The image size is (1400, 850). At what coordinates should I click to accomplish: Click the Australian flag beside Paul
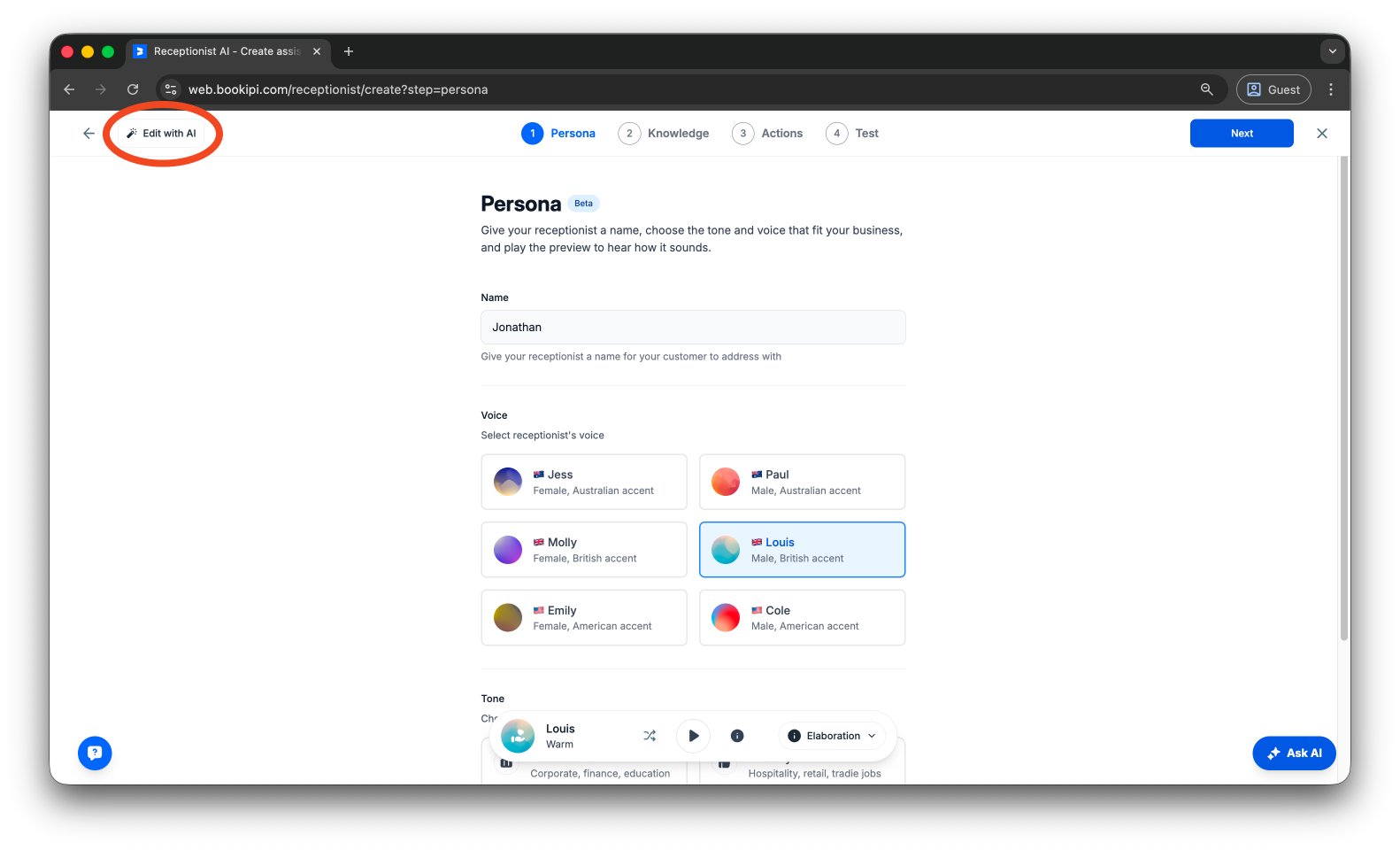tap(757, 475)
